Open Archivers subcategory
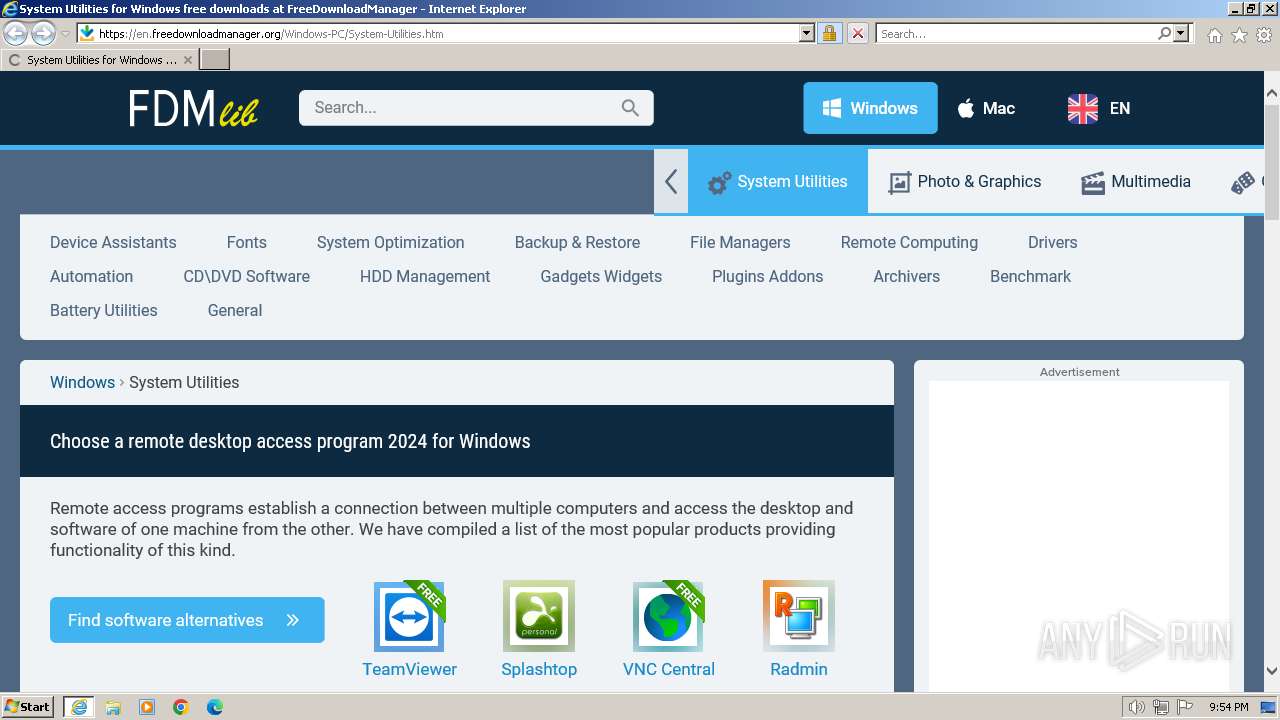This screenshot has height=720, width=1280. pos(906,276)
